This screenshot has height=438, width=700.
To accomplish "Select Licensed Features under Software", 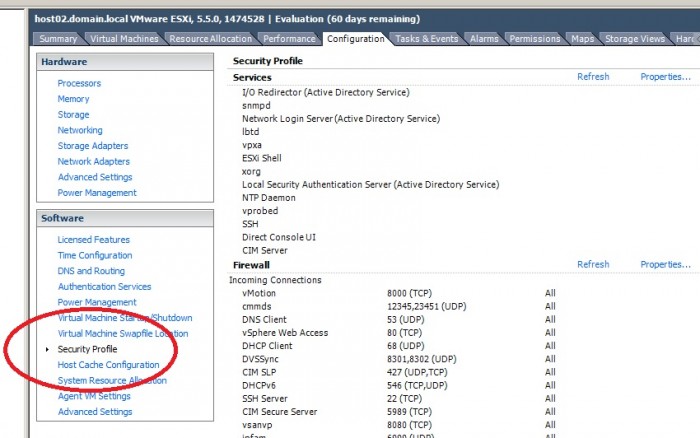I will coord(93,240).
